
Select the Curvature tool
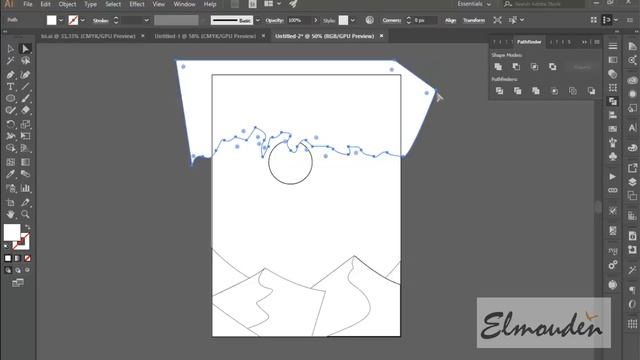click(x=25, y=75)
